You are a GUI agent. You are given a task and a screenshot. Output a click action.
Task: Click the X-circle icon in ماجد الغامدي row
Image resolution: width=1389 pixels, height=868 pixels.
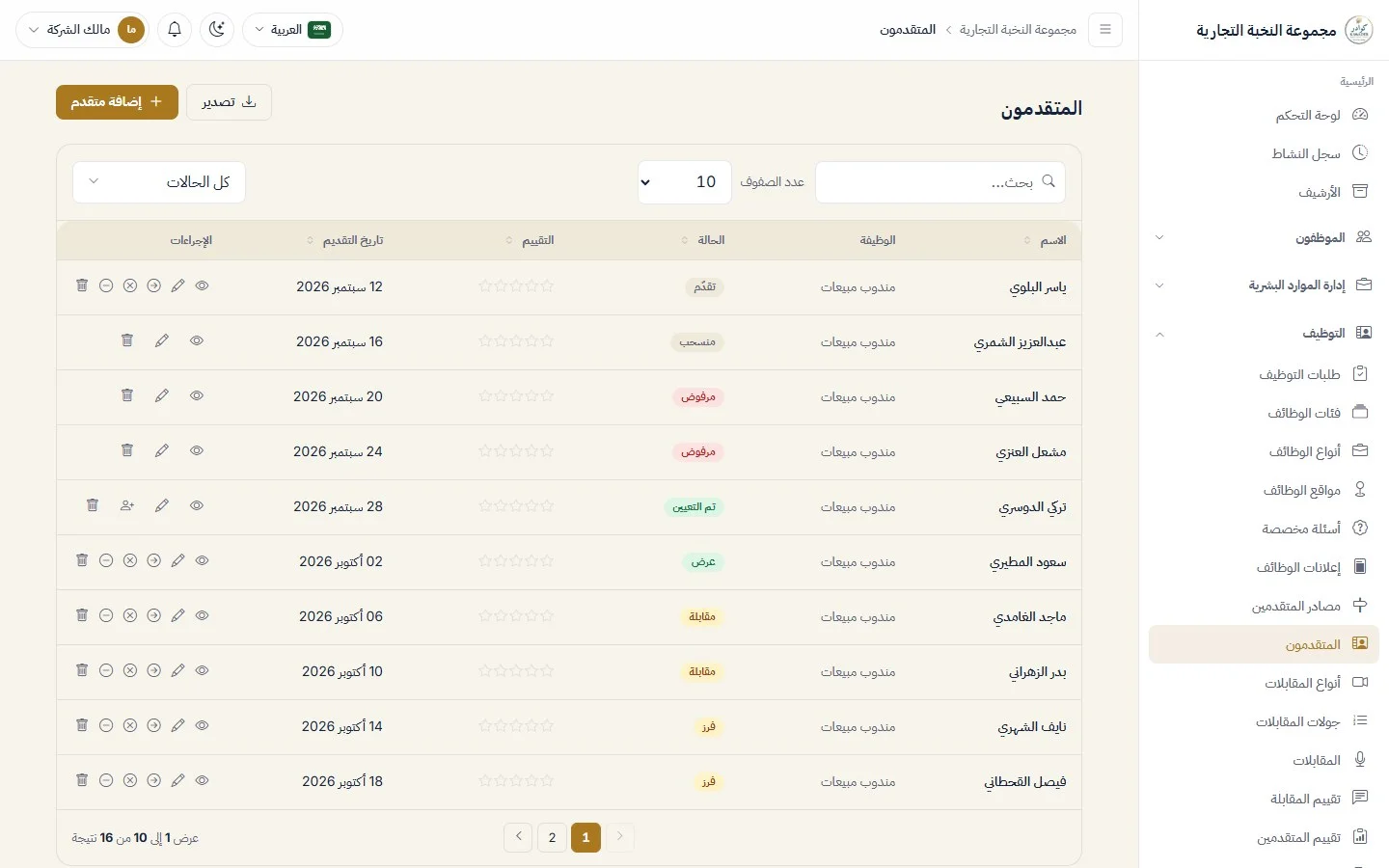coord(129,615)
